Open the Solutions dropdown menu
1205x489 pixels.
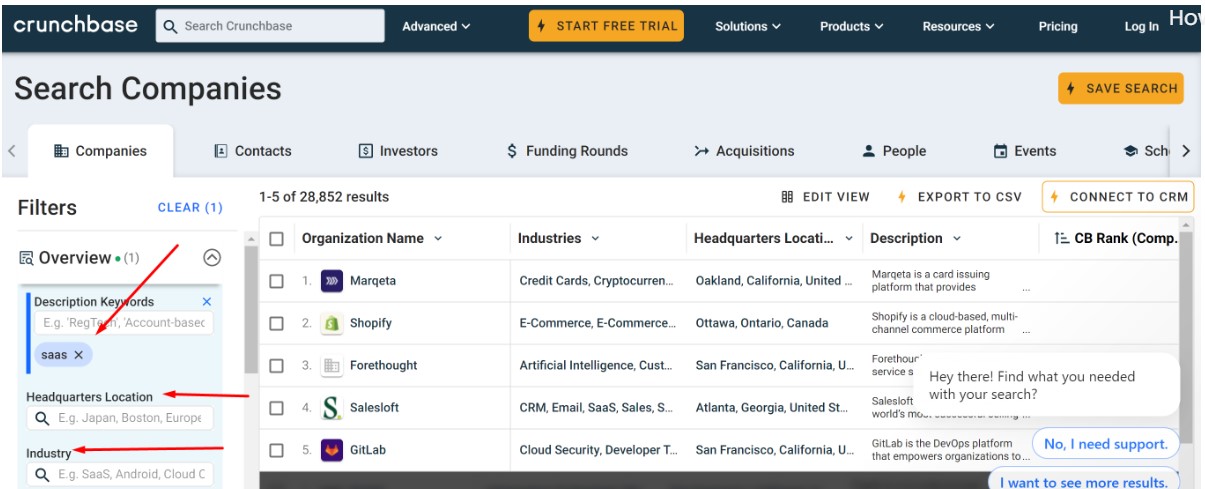748,27
